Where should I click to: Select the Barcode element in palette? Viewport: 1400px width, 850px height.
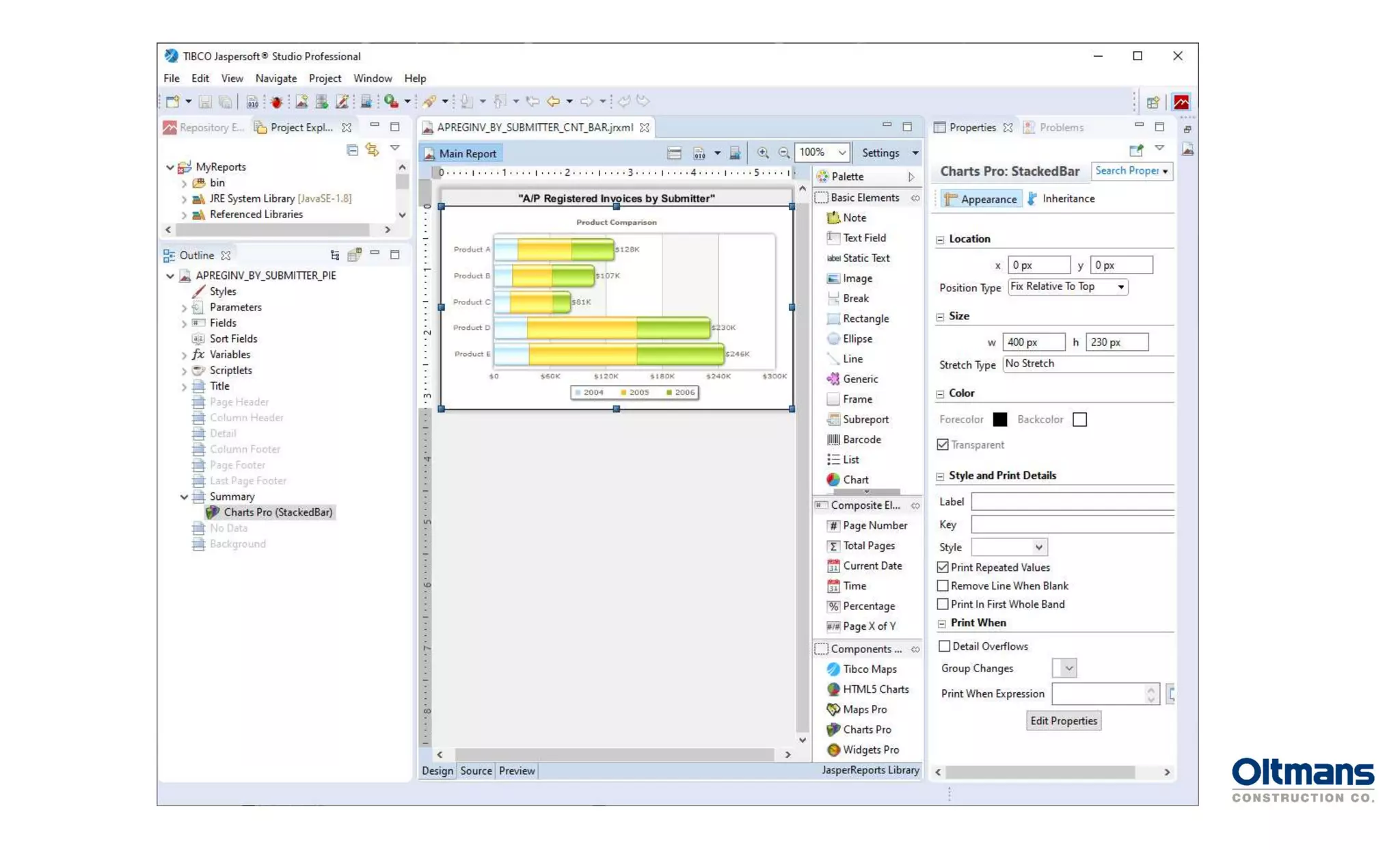861,439
